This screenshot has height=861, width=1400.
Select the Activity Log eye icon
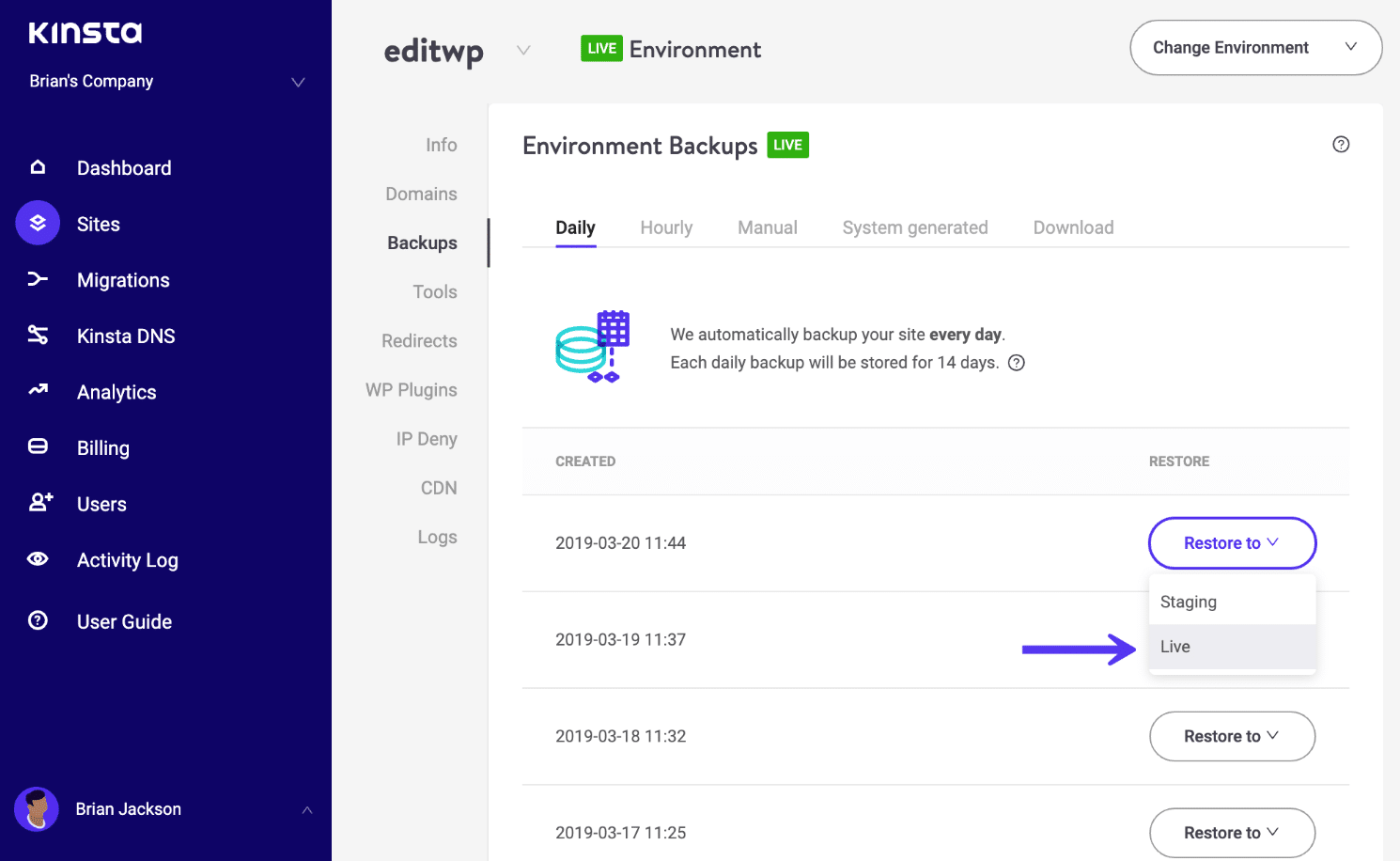click(38, 559)
